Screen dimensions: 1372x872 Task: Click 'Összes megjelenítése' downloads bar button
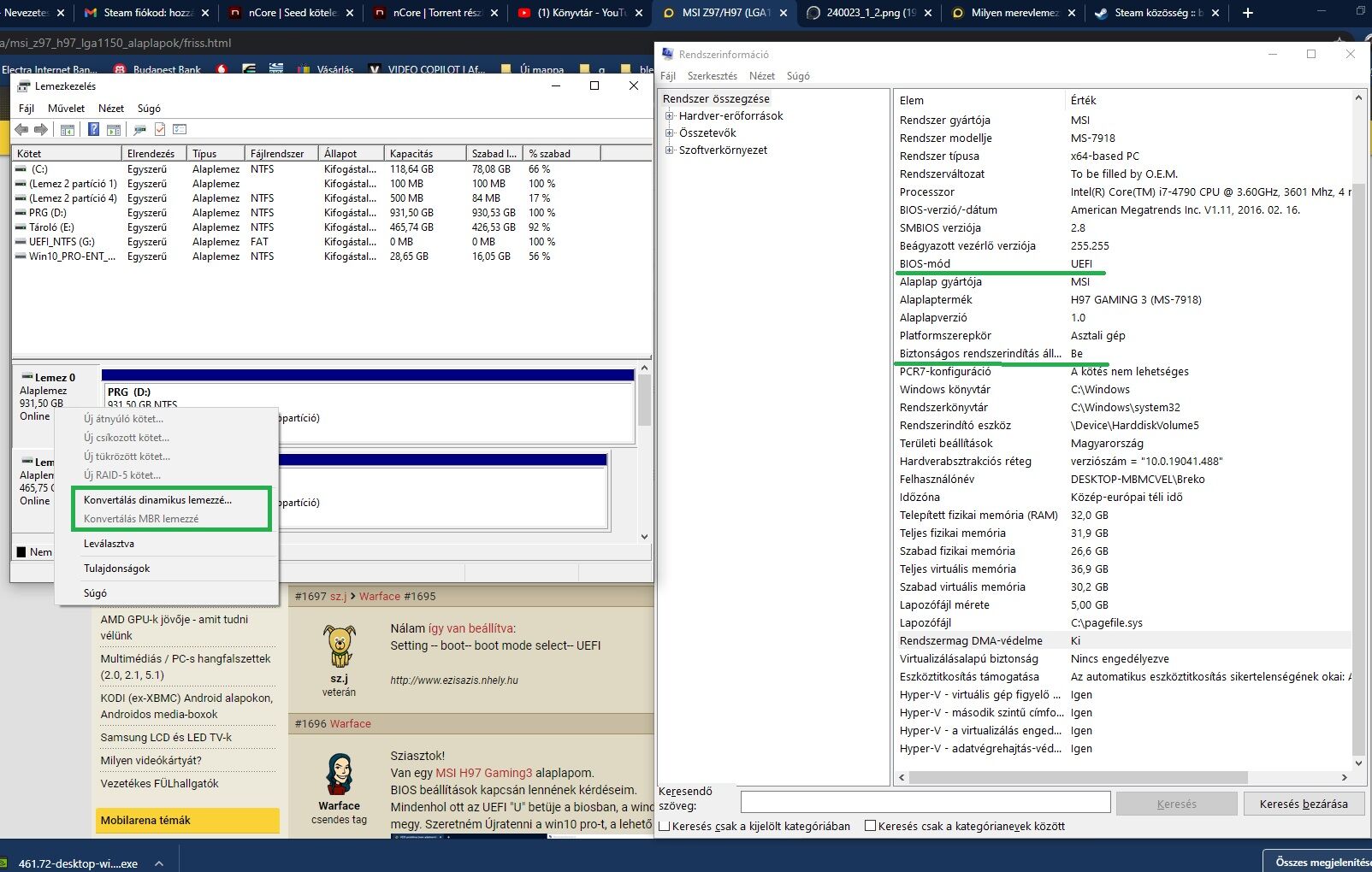1317,861
